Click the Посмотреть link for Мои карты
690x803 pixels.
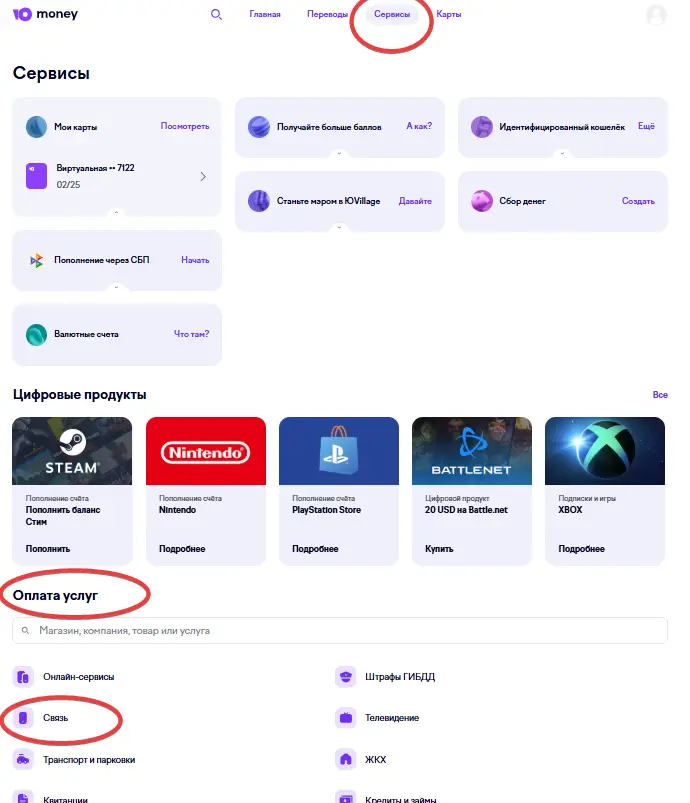185,127
